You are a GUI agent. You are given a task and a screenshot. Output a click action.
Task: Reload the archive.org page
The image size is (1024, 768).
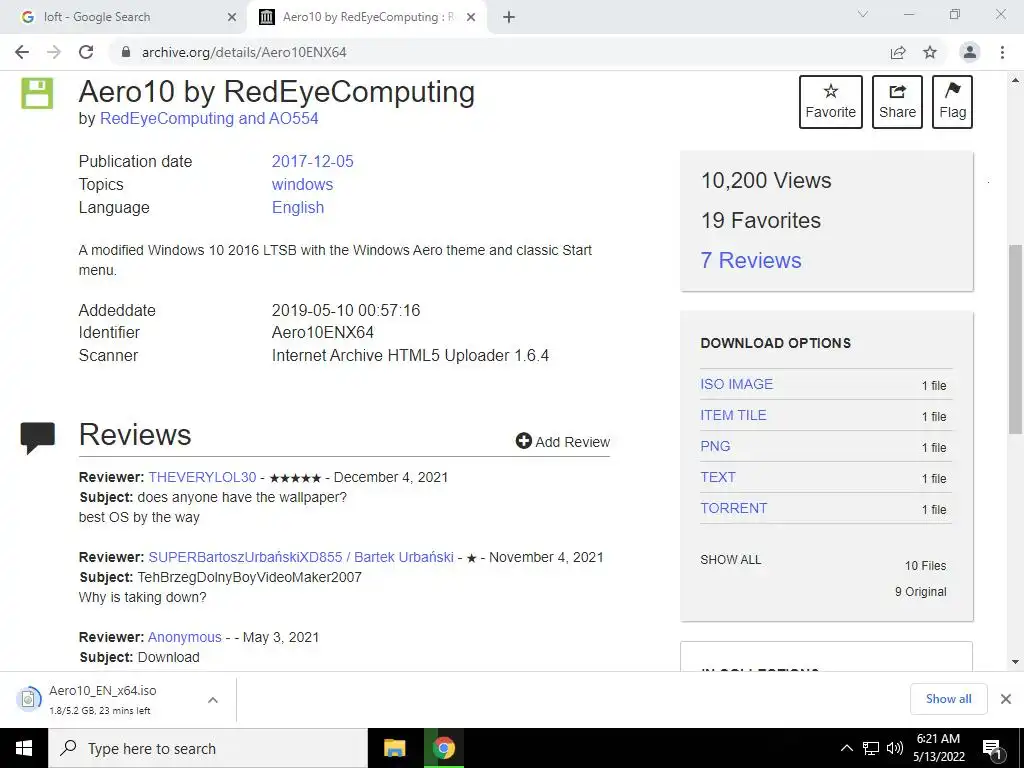[x=86, y=52]
